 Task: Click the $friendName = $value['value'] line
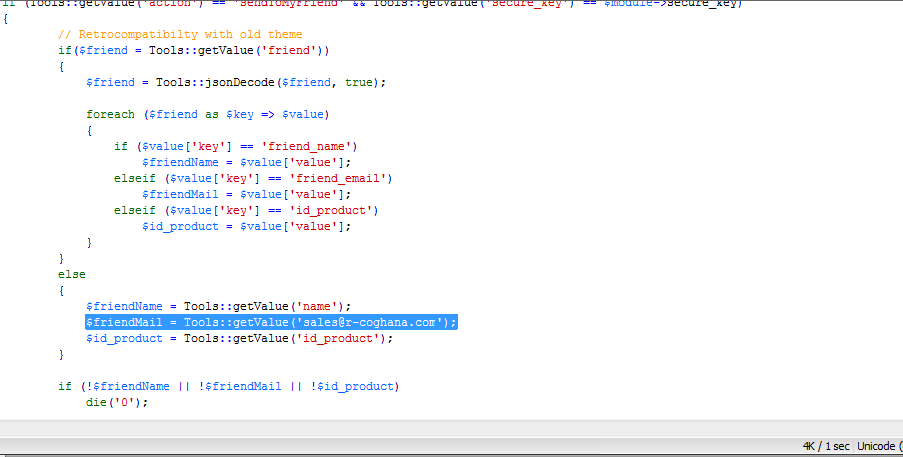(x=246, y=162)
